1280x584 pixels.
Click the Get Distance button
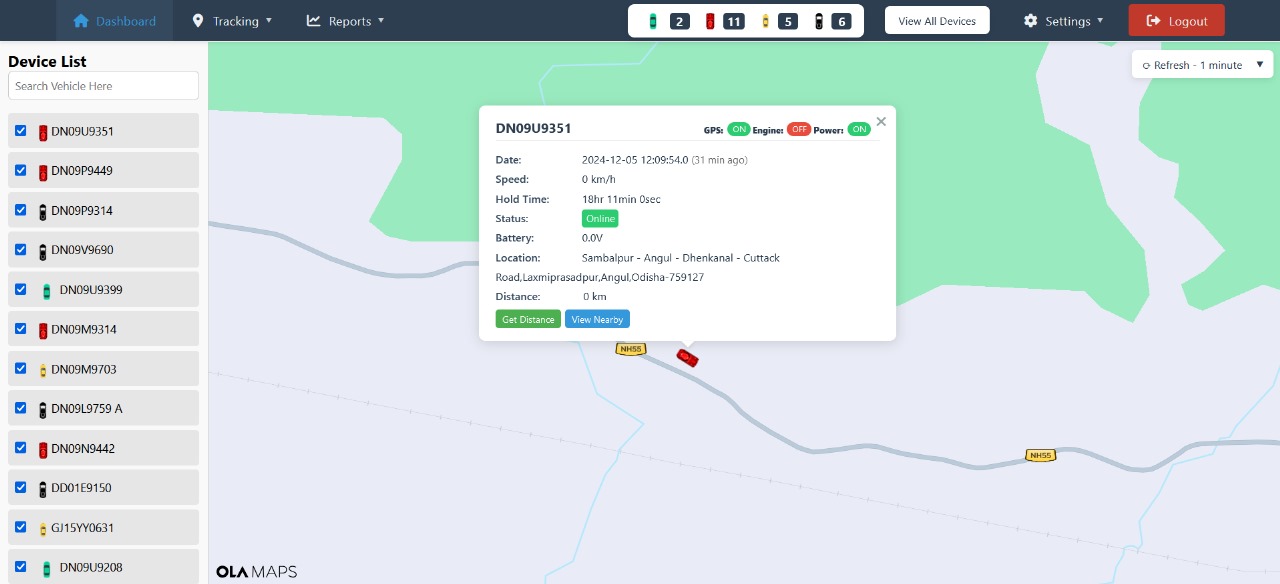pyautogui.click(x=528, y=318)
